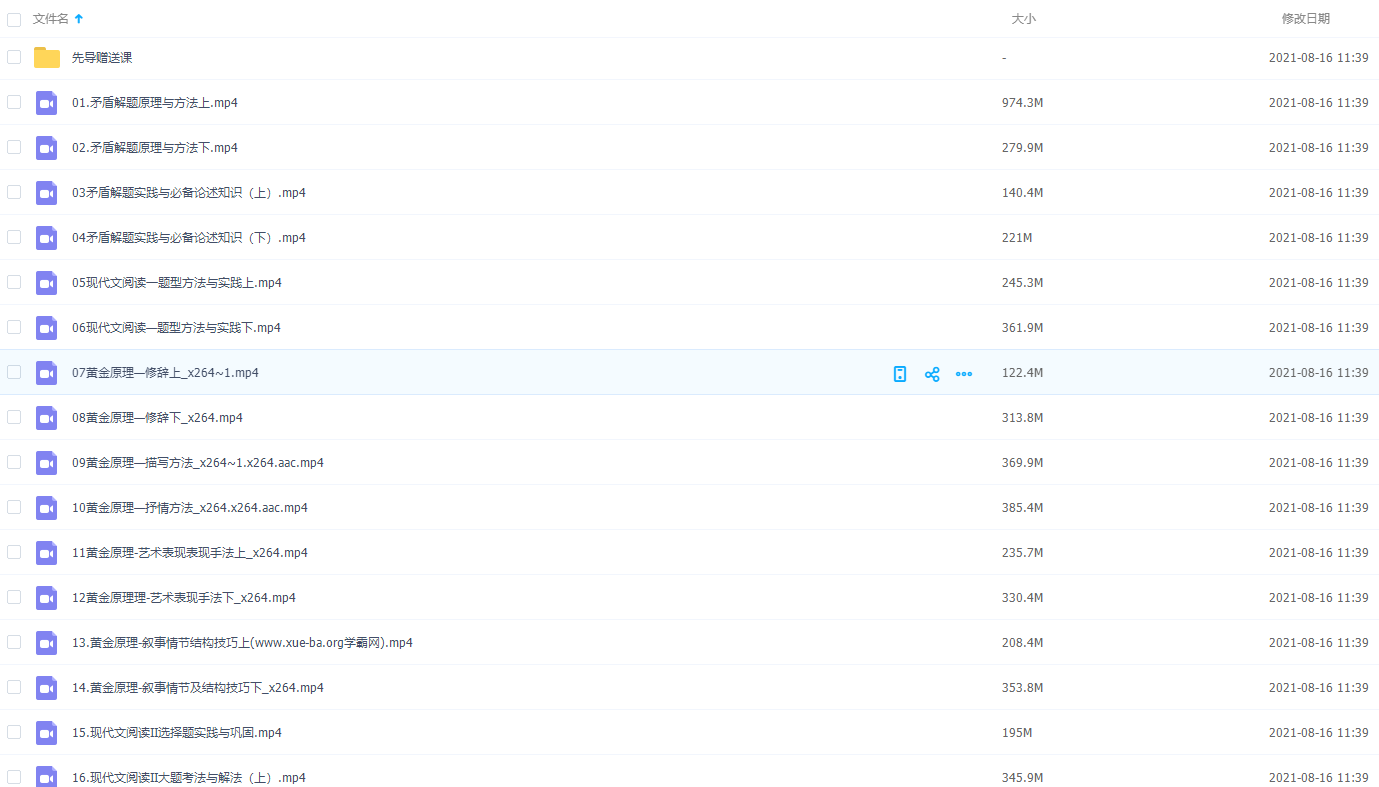This screenshot has width=1379, height=787.
Task: Open the more options ellipsis icon
Action: pos(964,374)
